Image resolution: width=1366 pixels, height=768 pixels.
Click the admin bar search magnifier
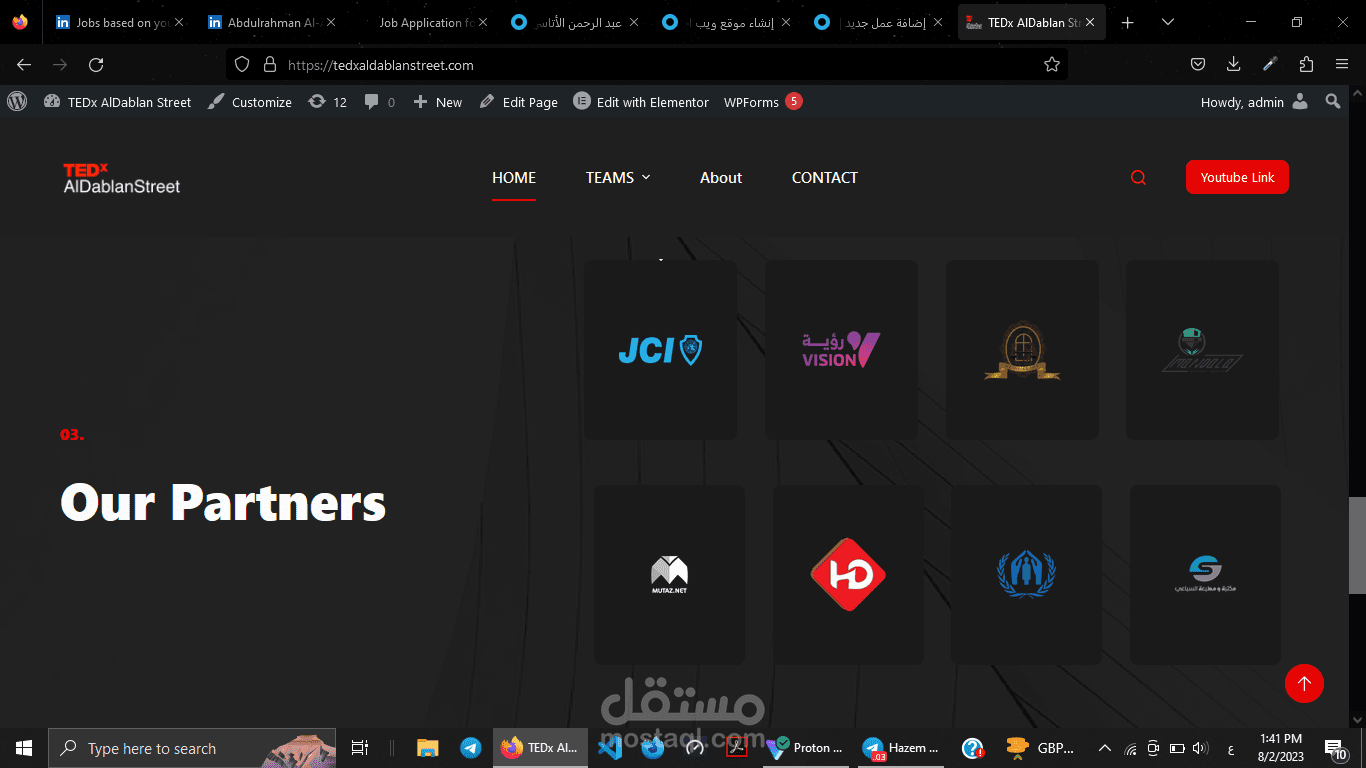(x=1333, y=102)
